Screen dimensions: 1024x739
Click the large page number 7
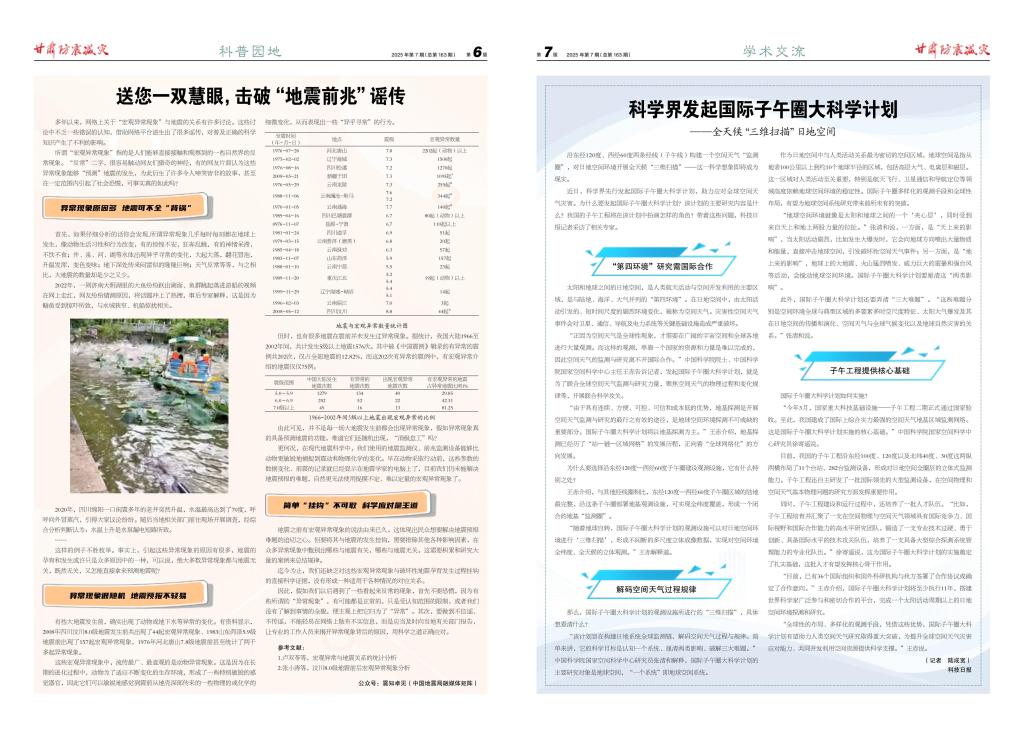(x=547, y=51)
